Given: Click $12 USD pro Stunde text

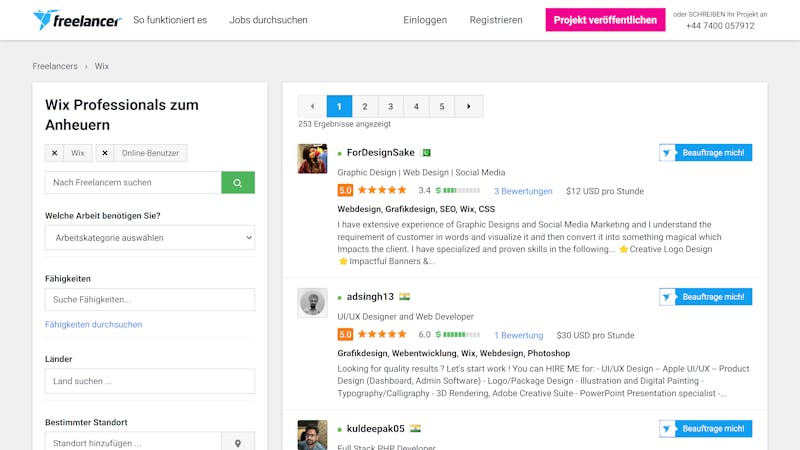Looking at the screenshot, I should tap(605, 191).
